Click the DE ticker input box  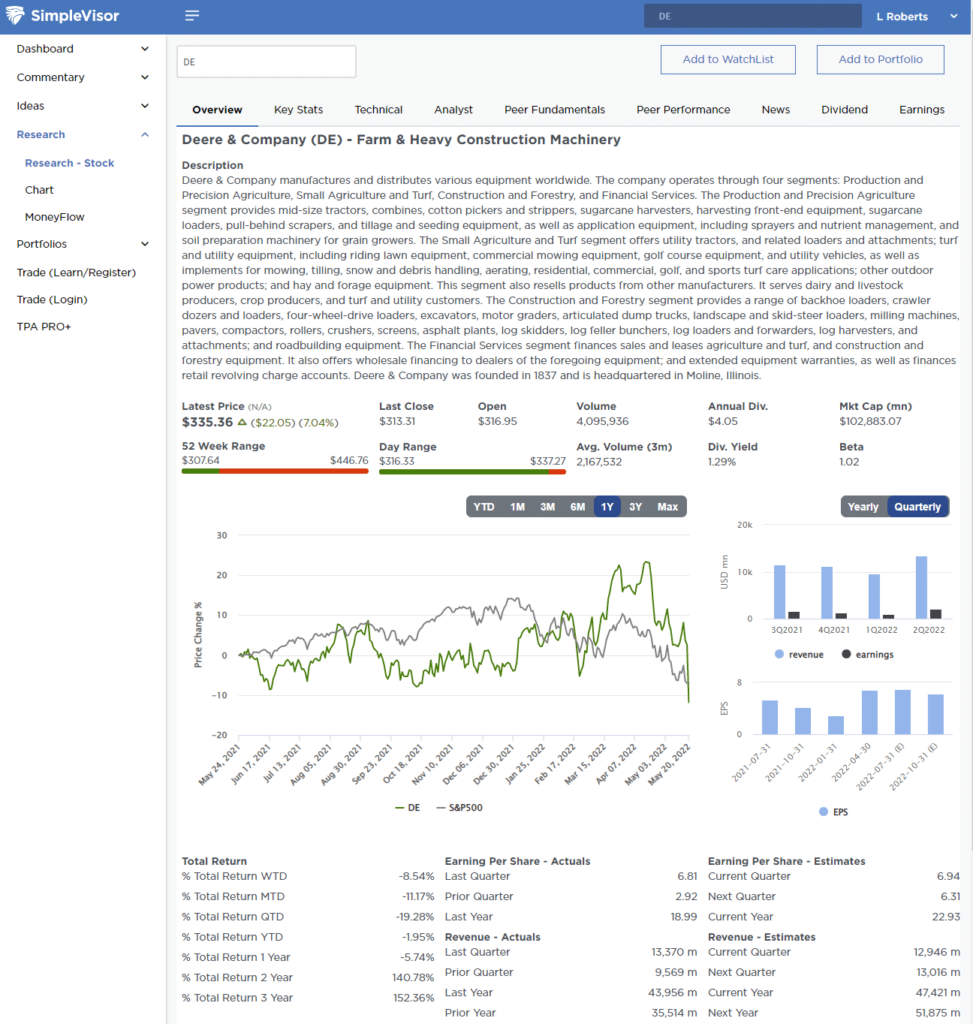coord(266,62)
